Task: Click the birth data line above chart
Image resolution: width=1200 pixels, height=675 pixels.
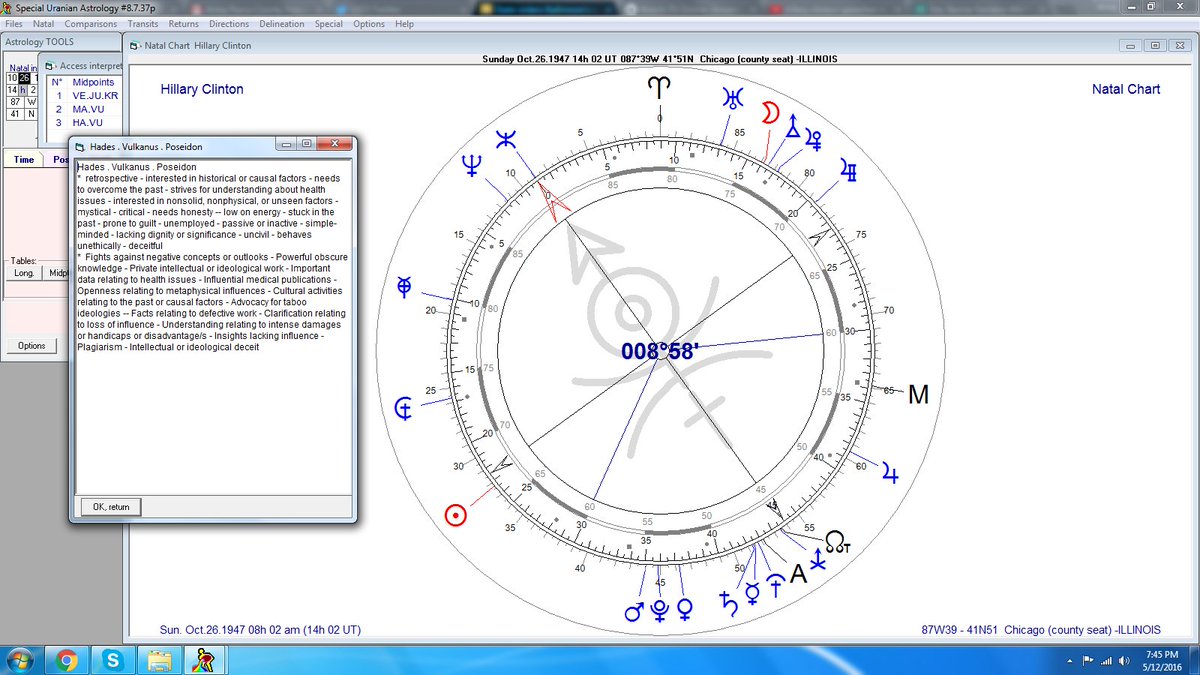Action: 660,59
